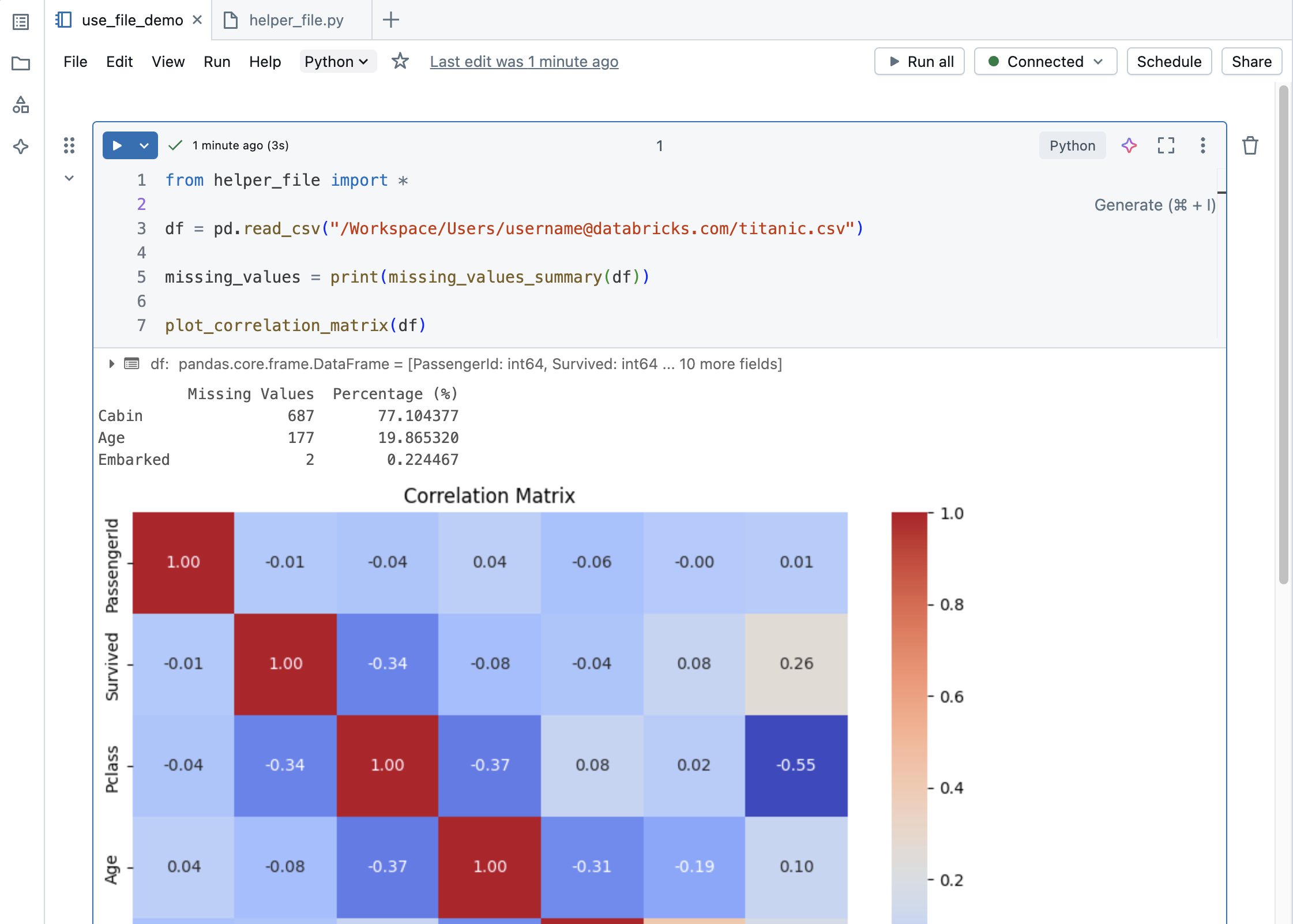Screen dimensions: 1293x924
Task: Expand cell to fullscreen focus mode
Action: [1166, 145]
